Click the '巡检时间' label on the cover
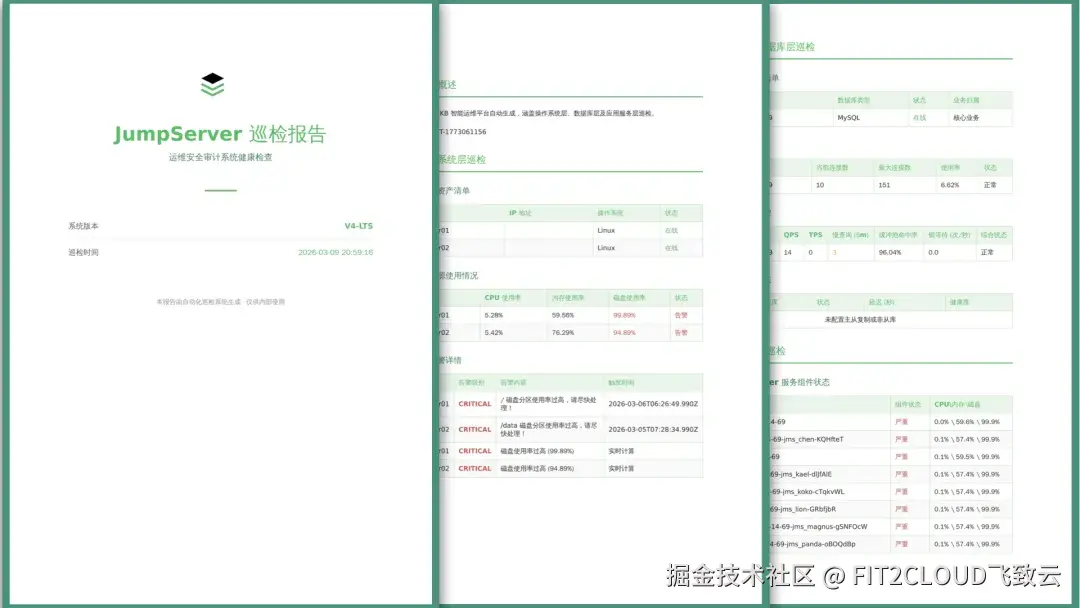The image size is (1080, 608). coord(83,253)
